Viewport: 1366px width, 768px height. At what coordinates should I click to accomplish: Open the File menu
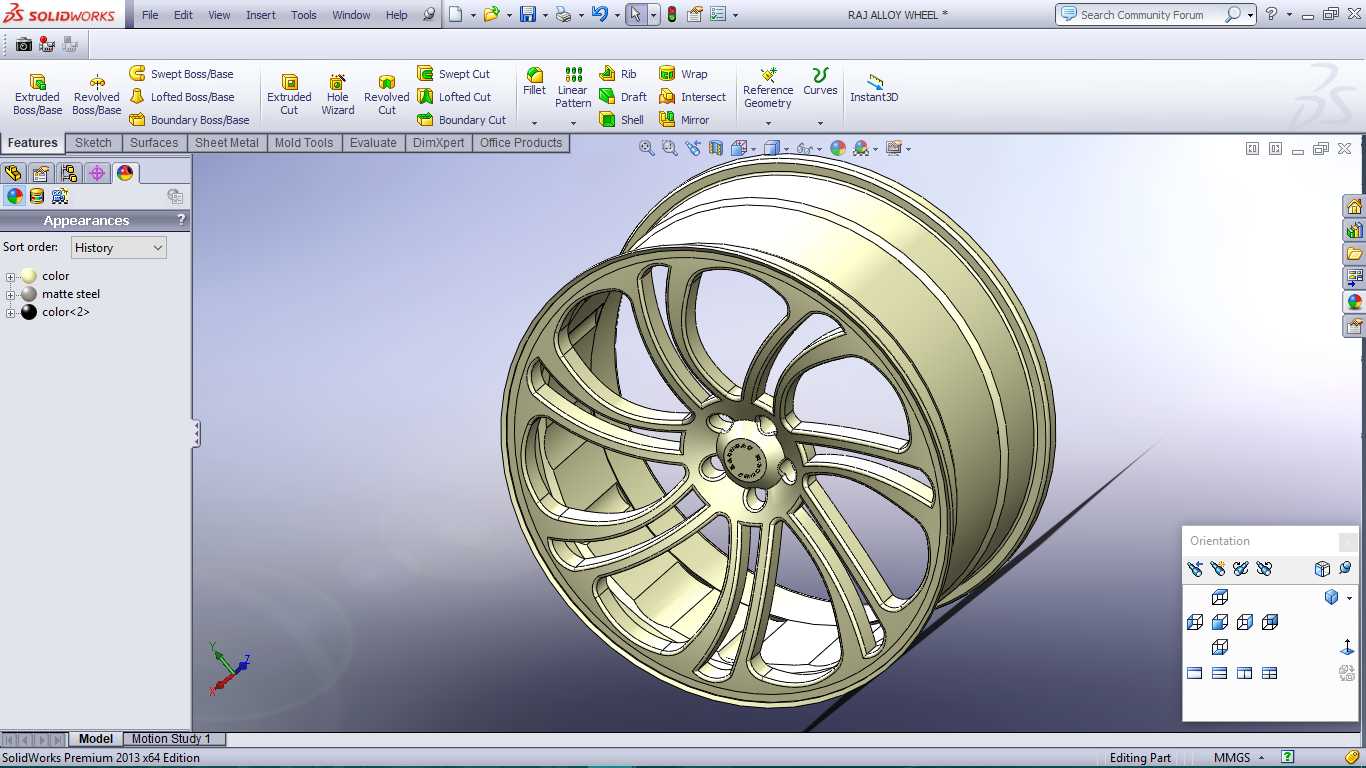pos(150,15)
